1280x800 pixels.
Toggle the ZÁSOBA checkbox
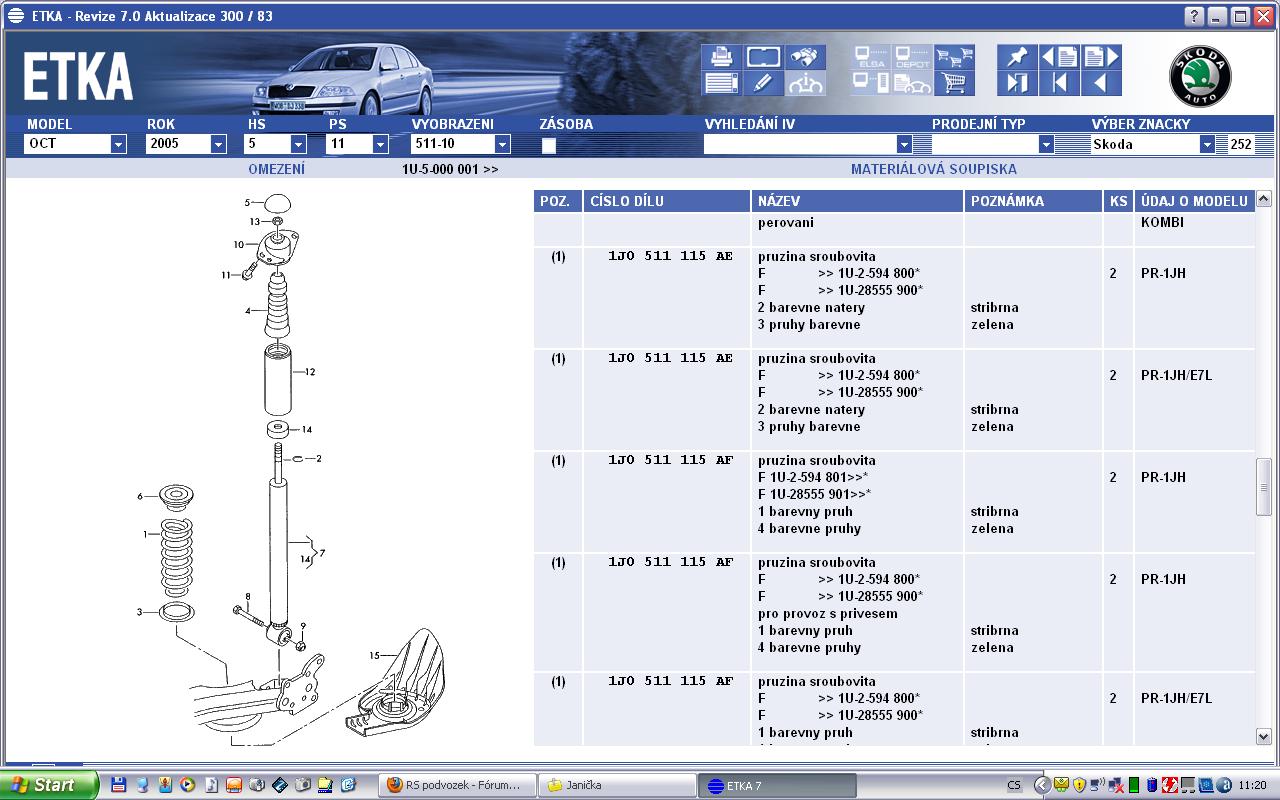(x=548, y=145)
